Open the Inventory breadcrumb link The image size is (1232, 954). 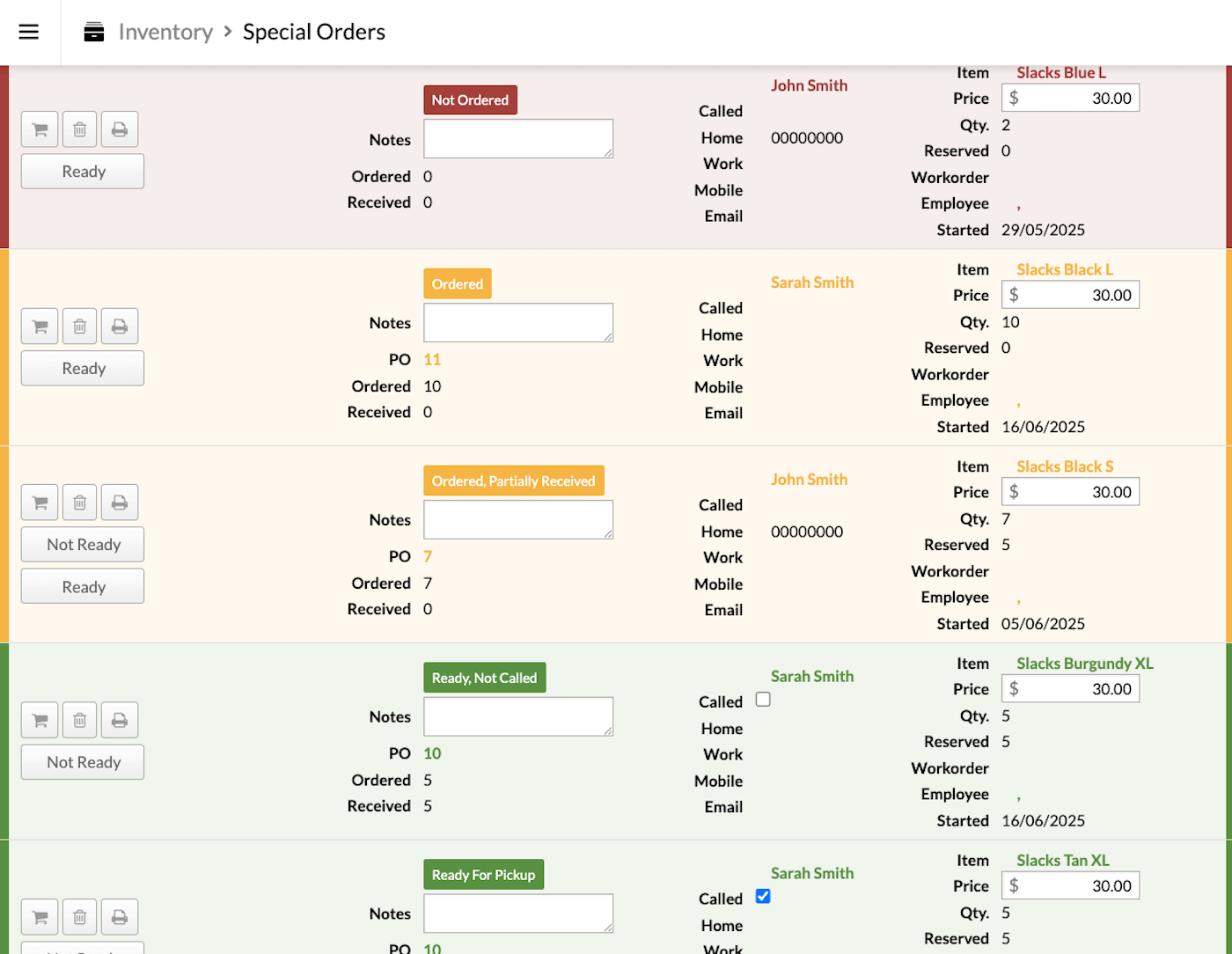165,32
